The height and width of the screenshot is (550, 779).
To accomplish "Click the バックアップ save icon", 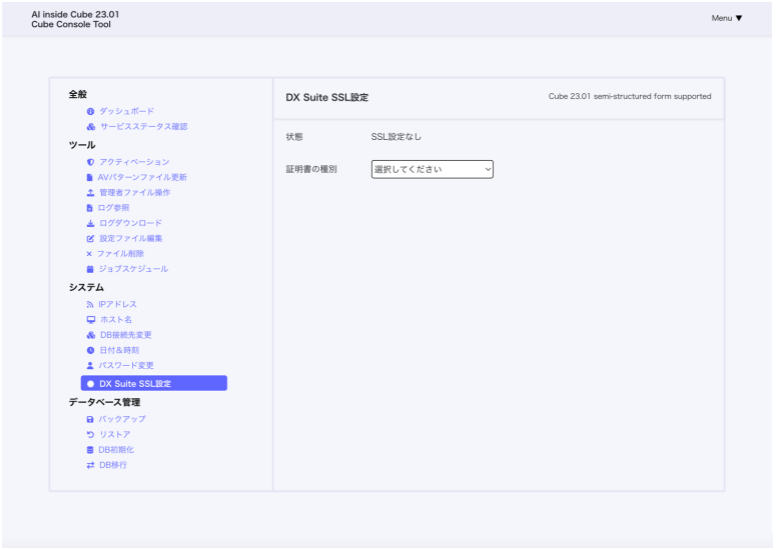I will click(x=90, y=419).
